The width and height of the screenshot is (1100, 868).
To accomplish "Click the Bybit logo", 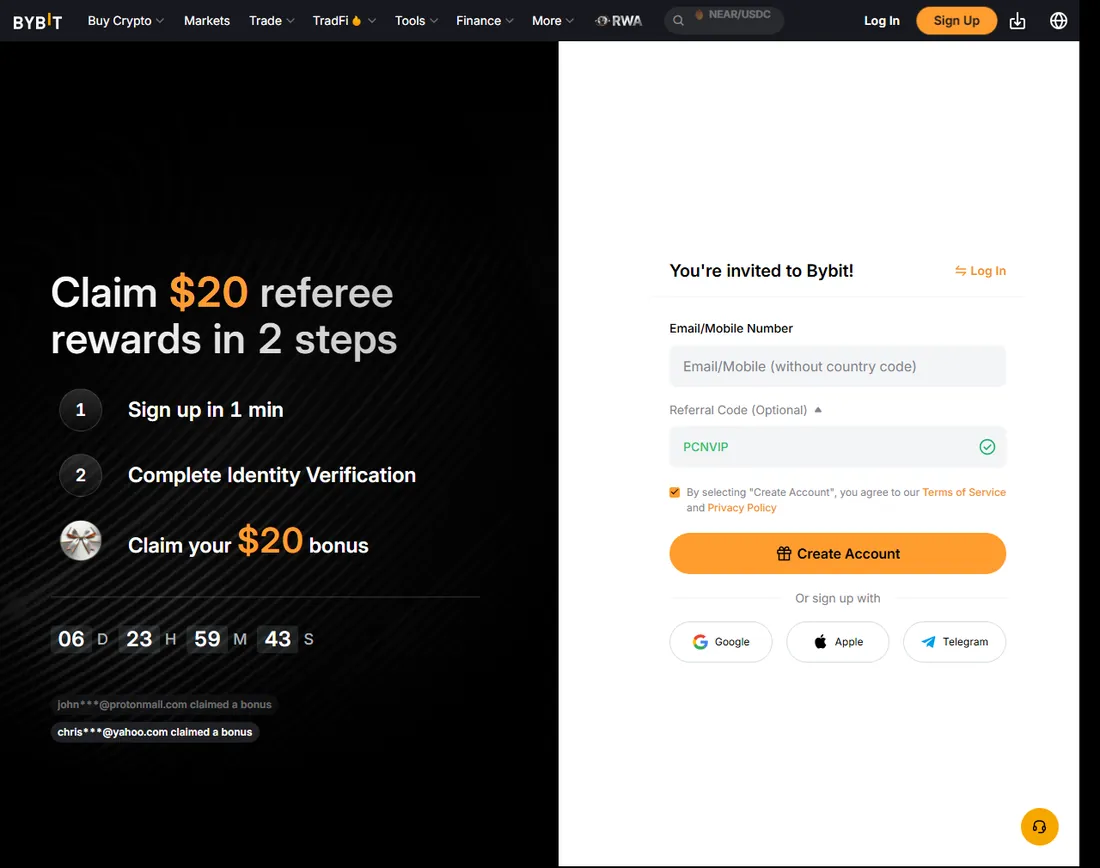I will (37, 22).
